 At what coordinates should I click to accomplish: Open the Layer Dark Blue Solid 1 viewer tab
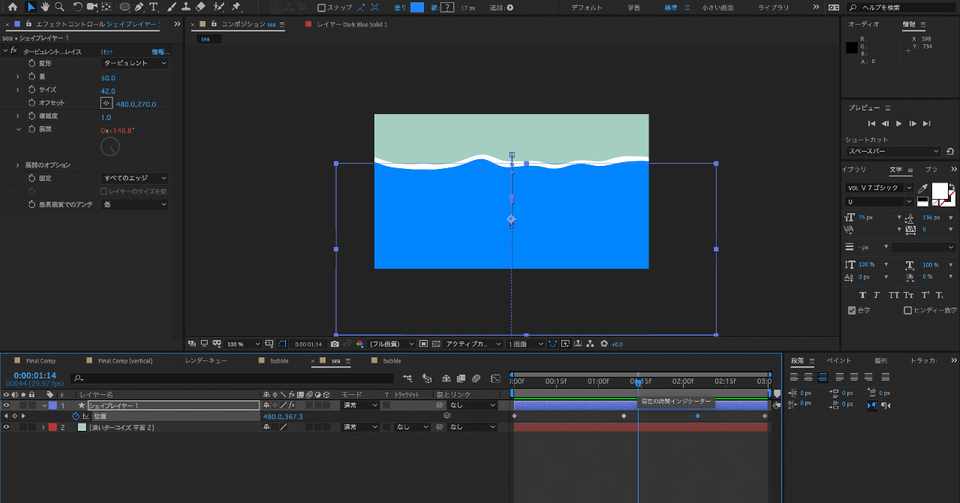pyautogui.click(x=351, y=24)
